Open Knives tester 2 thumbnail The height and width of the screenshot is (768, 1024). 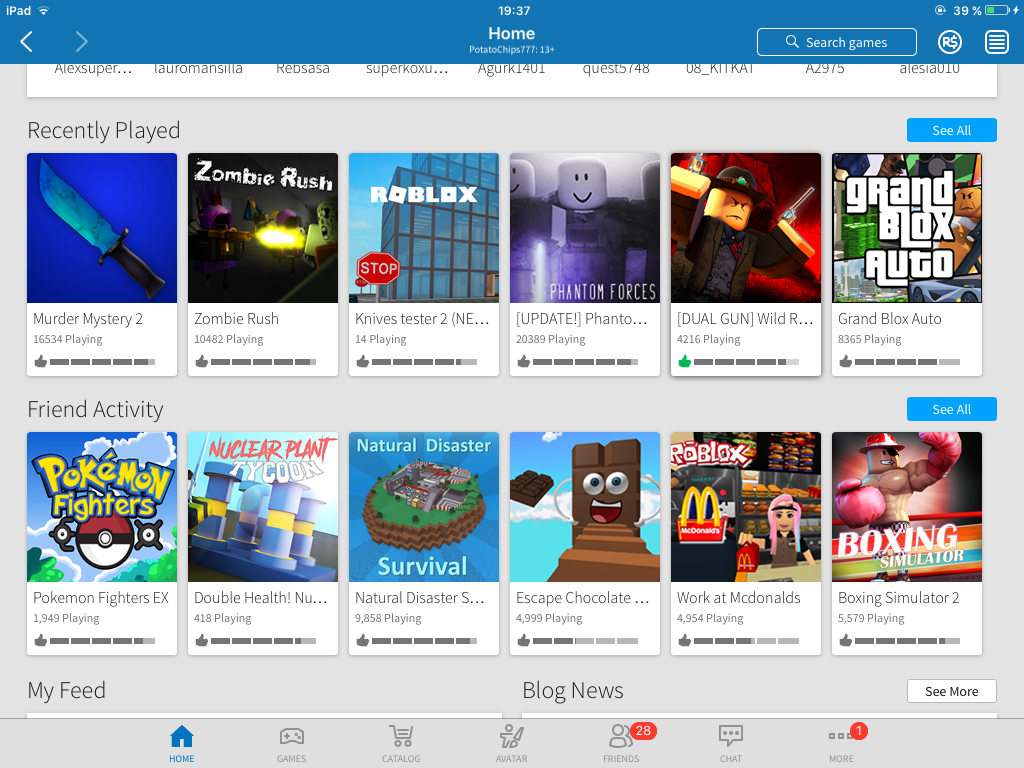[x=424, y=228]
